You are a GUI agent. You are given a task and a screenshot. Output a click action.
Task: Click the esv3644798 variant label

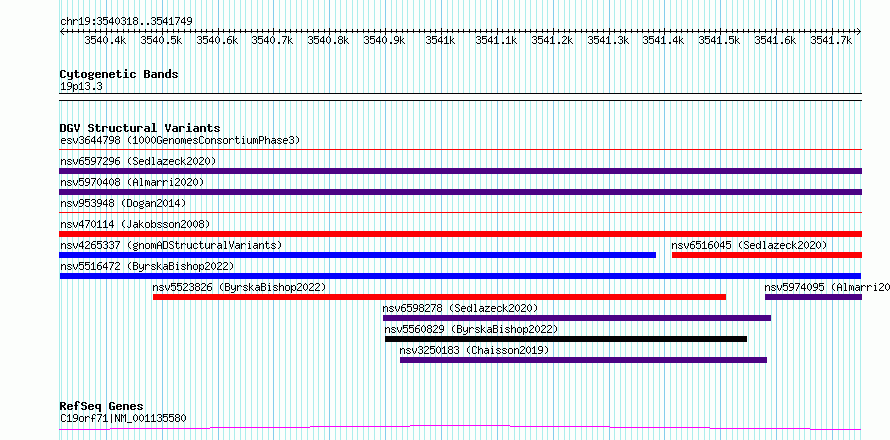pyautogui.click(x=180, y=140)
